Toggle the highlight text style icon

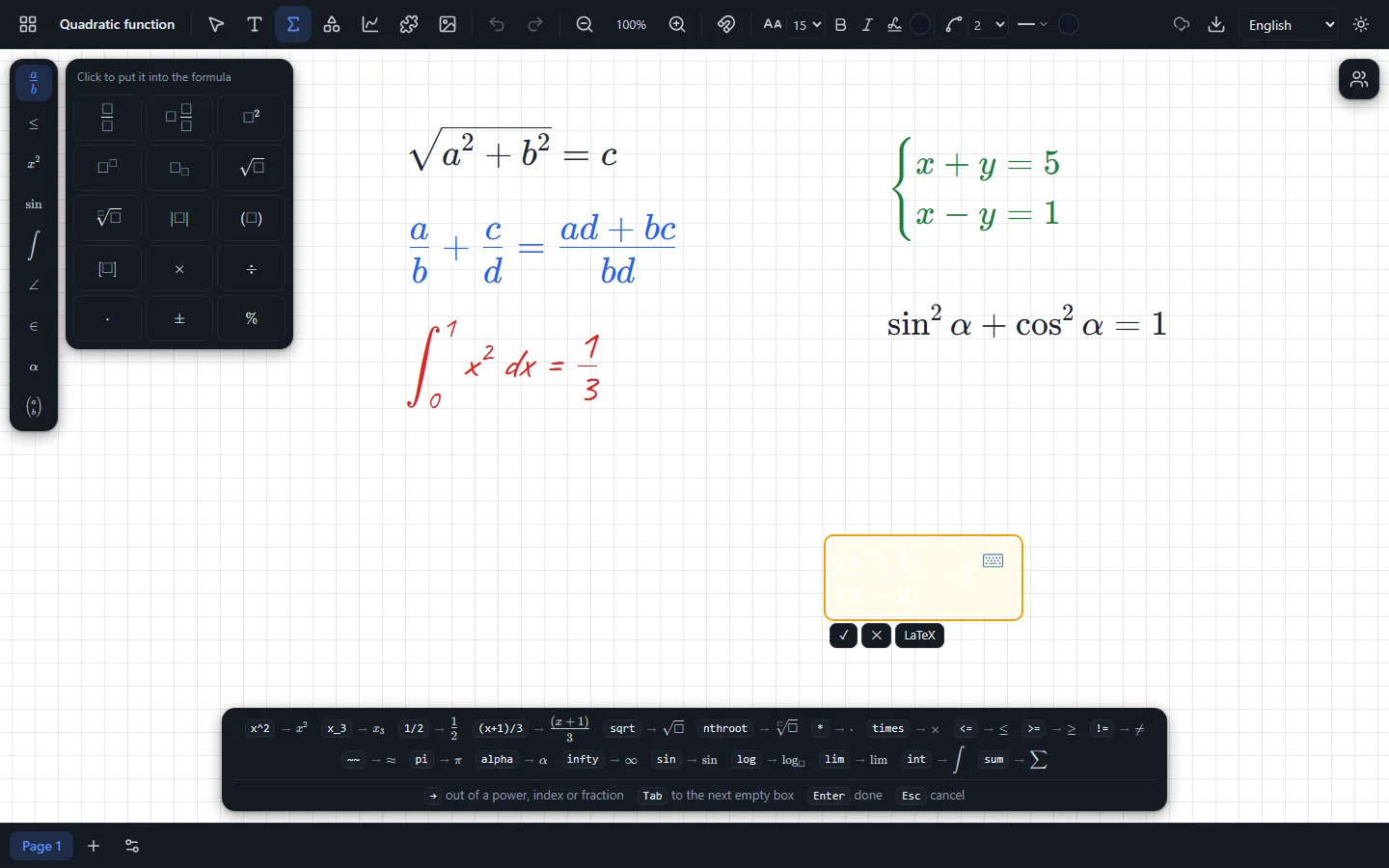(894, 24)
